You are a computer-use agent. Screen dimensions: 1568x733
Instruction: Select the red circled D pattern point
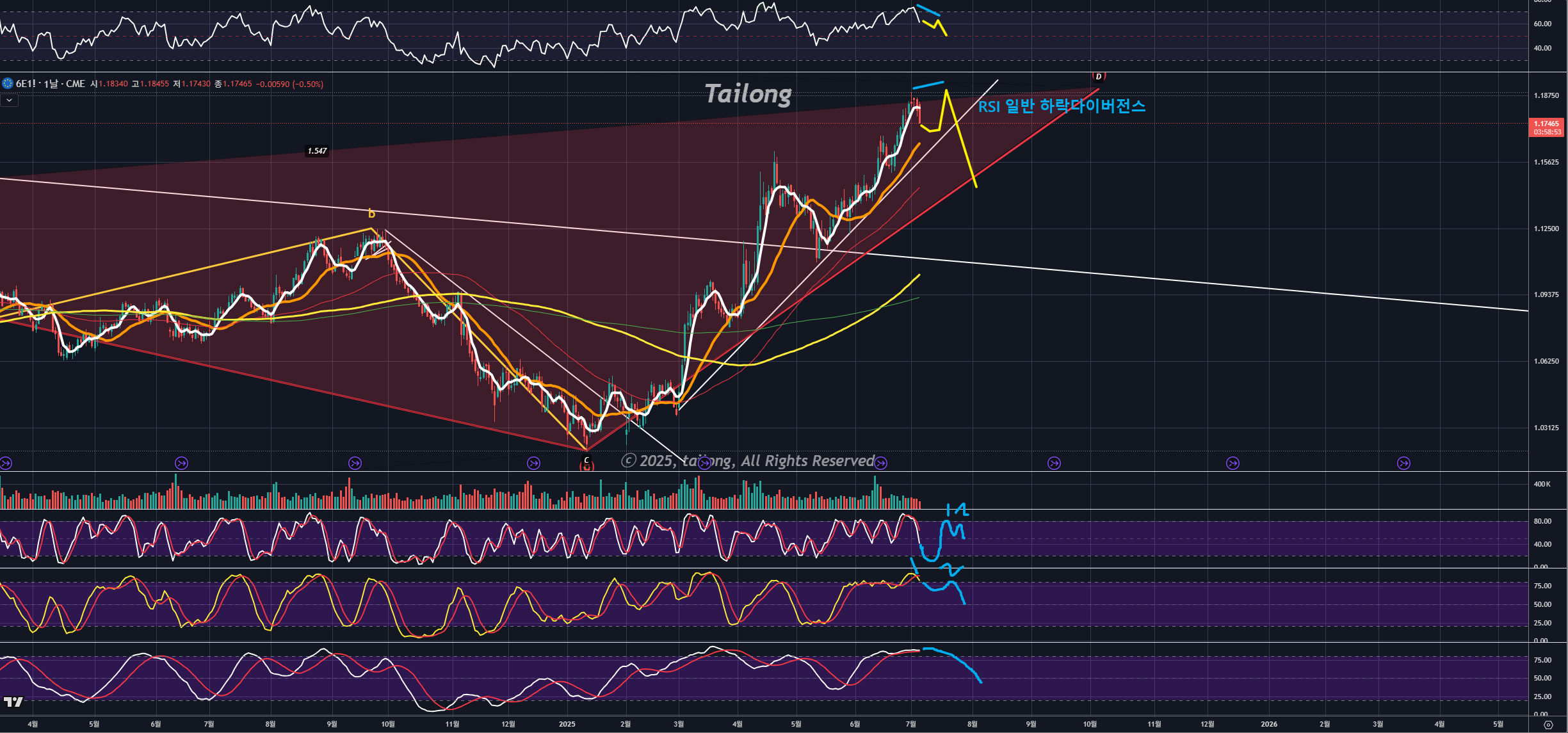(1099, 77)
